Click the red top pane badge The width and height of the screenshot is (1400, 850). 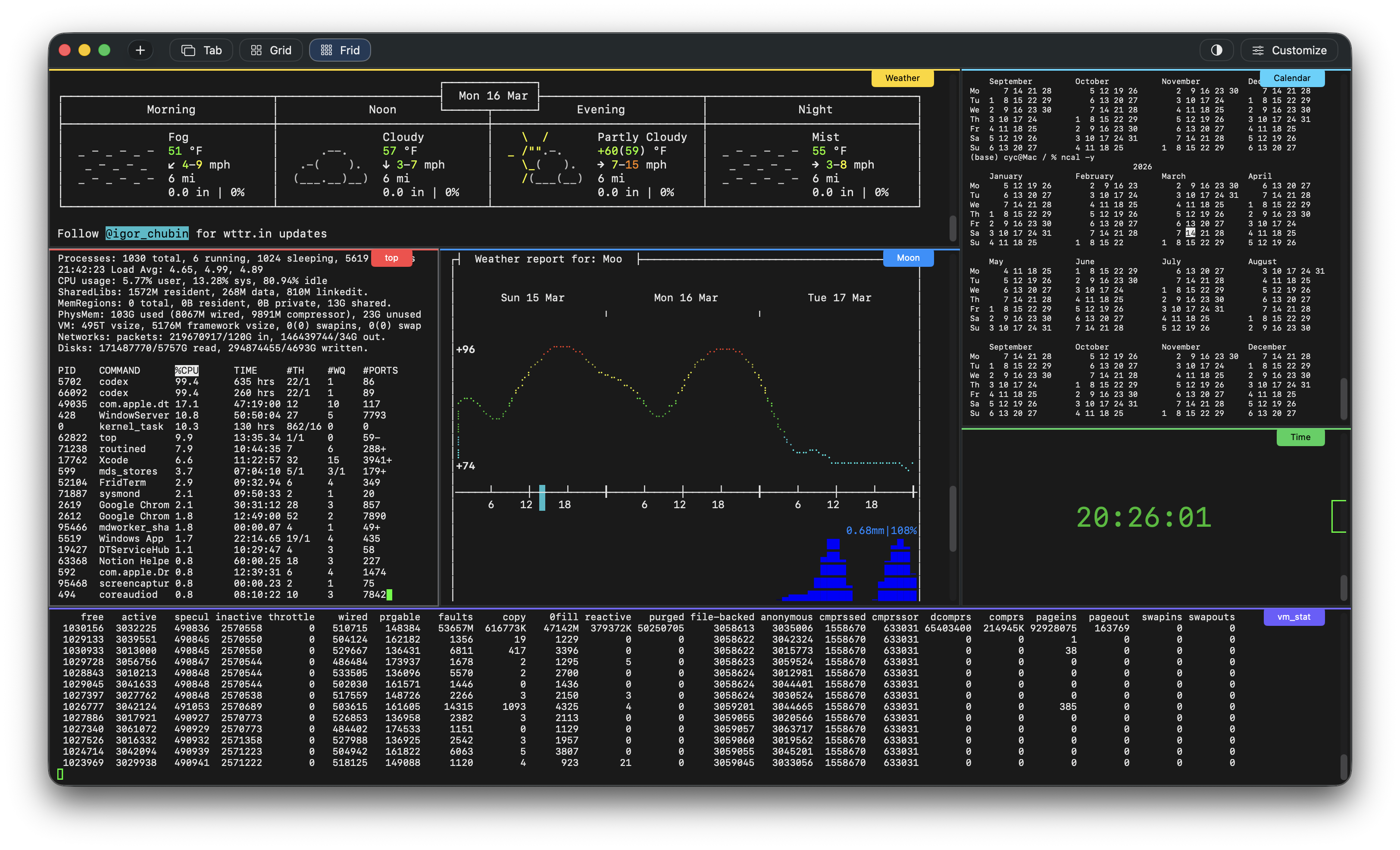tap(391, 258)
